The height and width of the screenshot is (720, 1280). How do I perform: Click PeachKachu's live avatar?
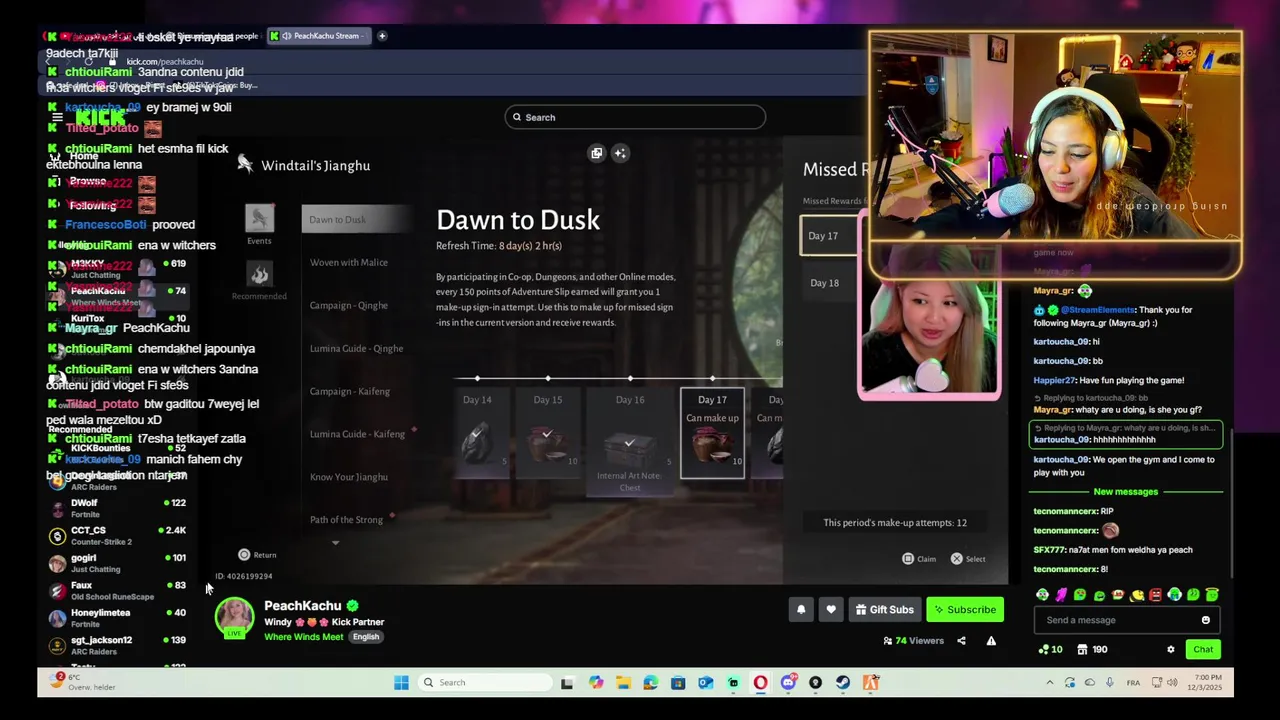coord(235,617)
